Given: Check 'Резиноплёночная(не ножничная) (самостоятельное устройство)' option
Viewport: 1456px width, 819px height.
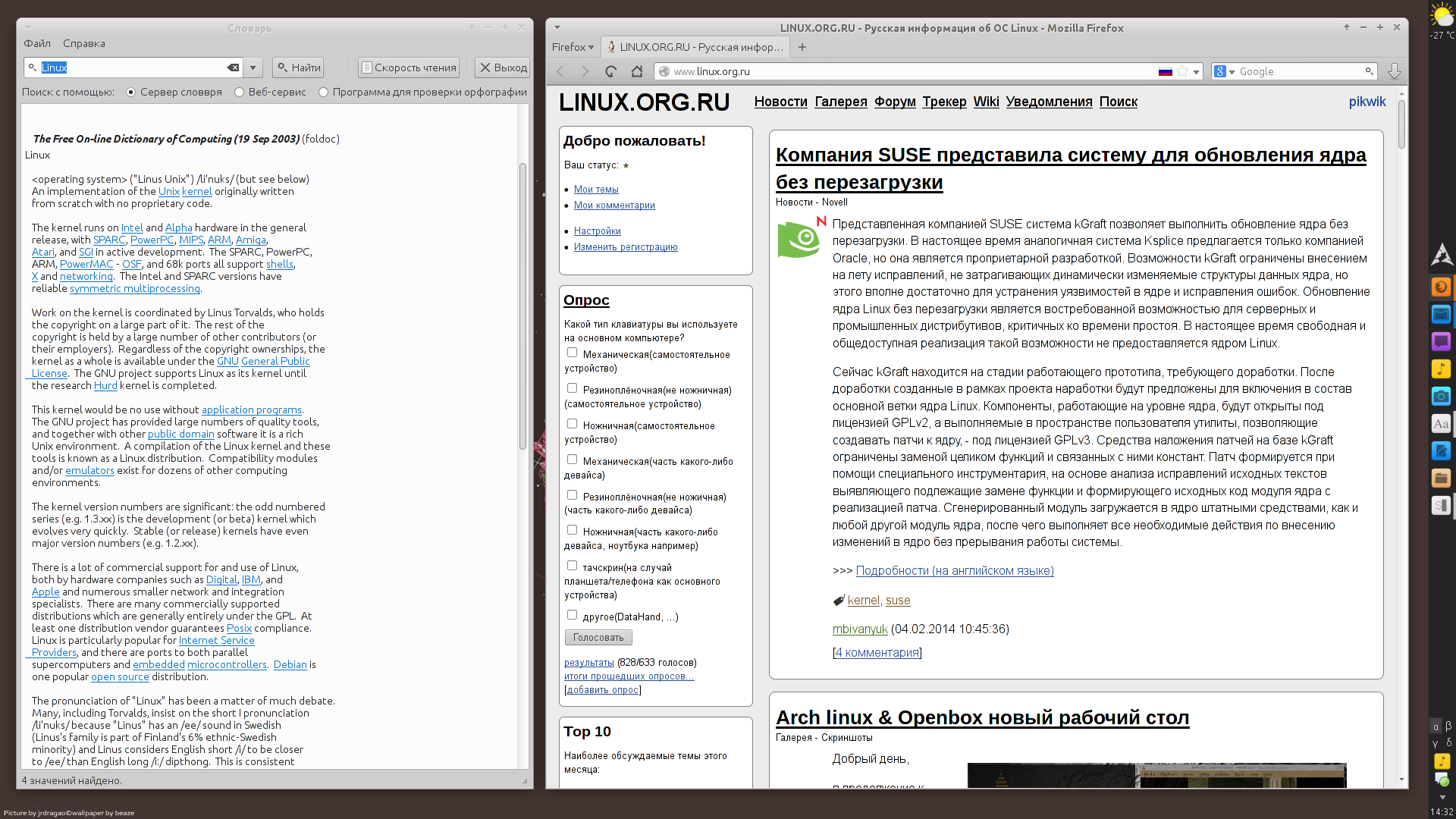Looking at the screenshot, I should click(x=573, y=388).
